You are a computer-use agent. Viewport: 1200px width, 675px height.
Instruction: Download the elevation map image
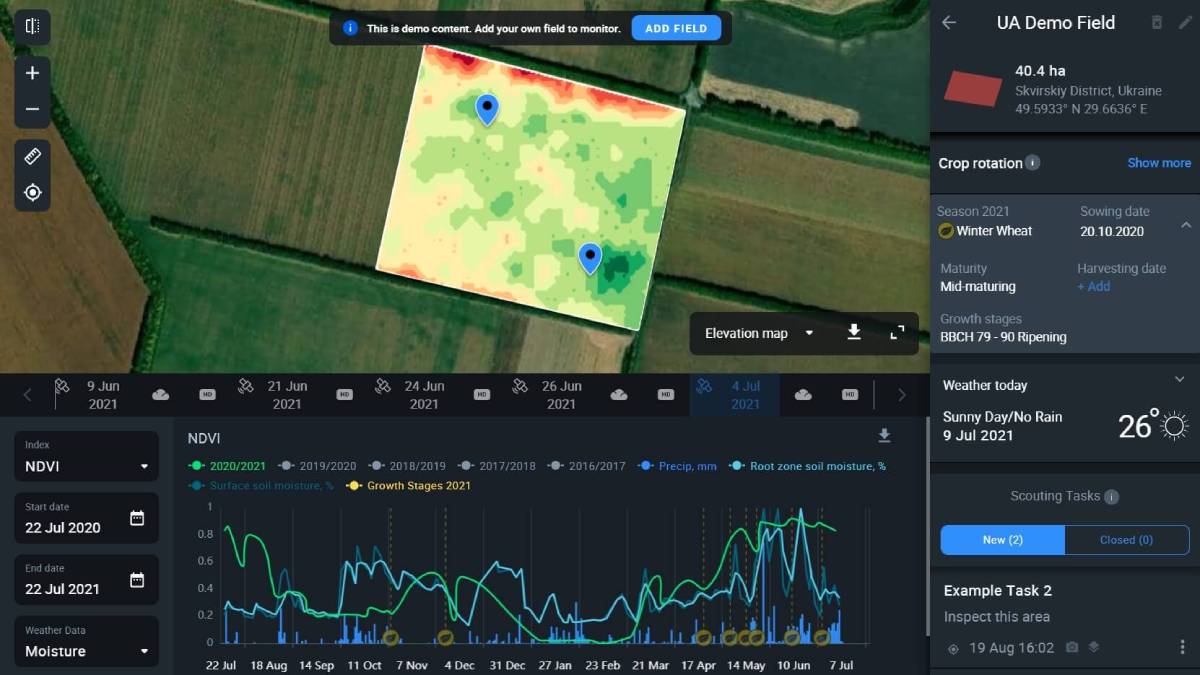pyautogui.click(x=854, y=332)
